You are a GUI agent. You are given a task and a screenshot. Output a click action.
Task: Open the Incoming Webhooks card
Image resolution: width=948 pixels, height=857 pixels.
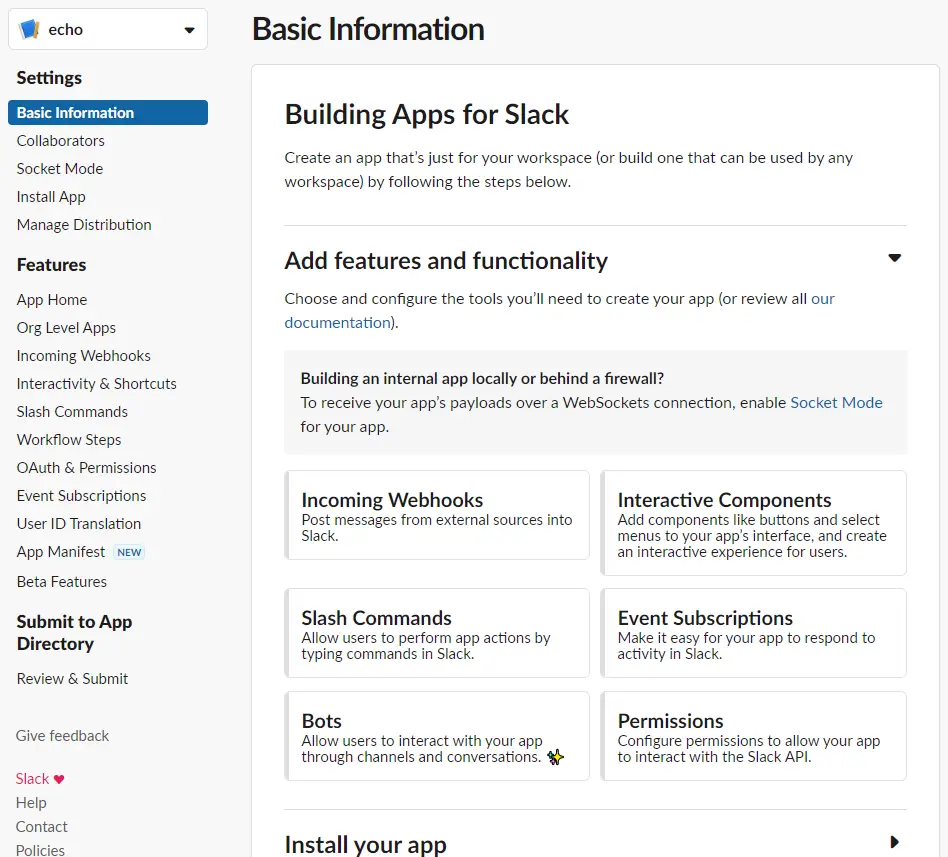click(437, 515)
